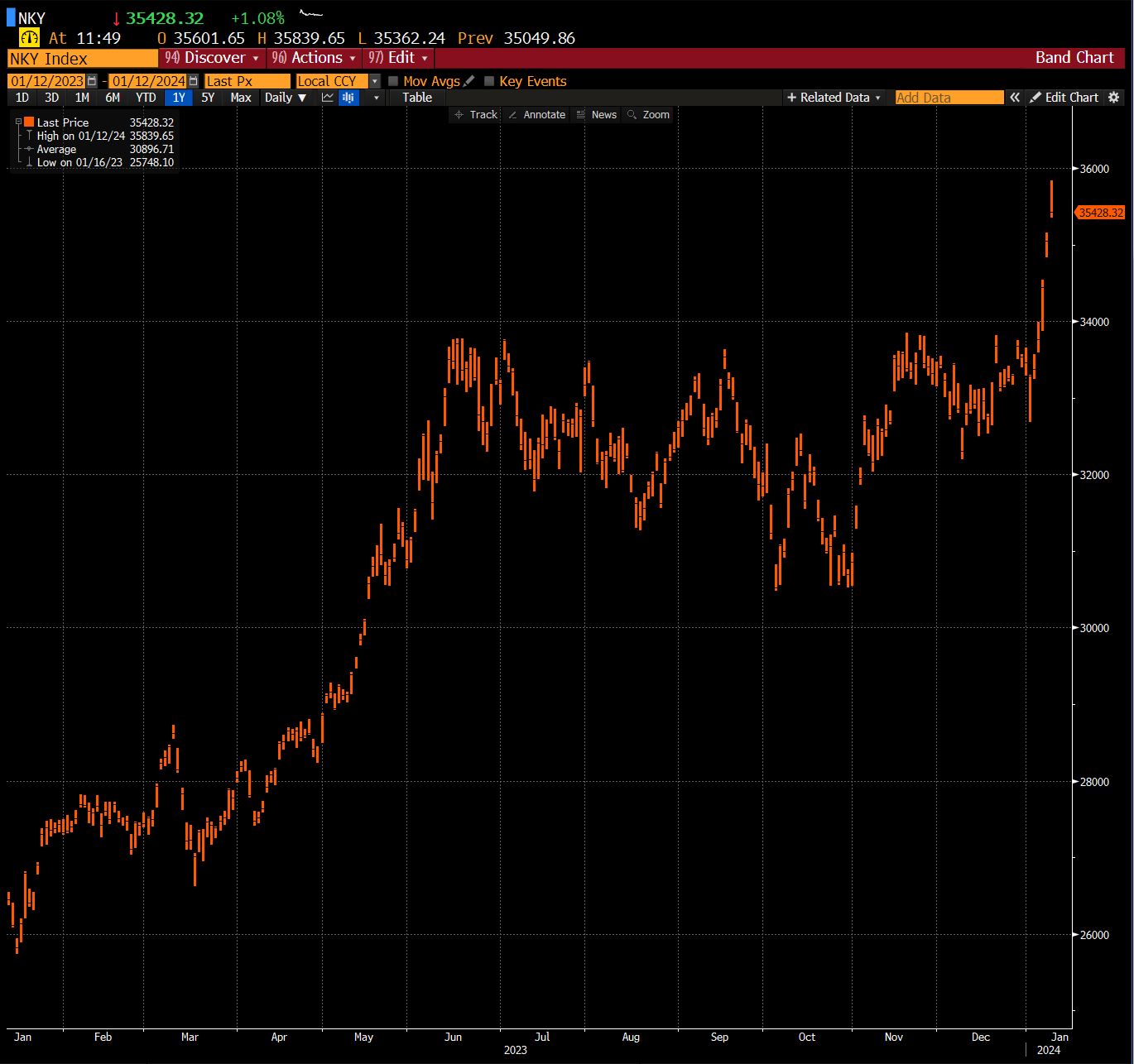Enable the Key Events checkbox
The width and height of the screenshot is (1134, 1064).
coord(489,81)
